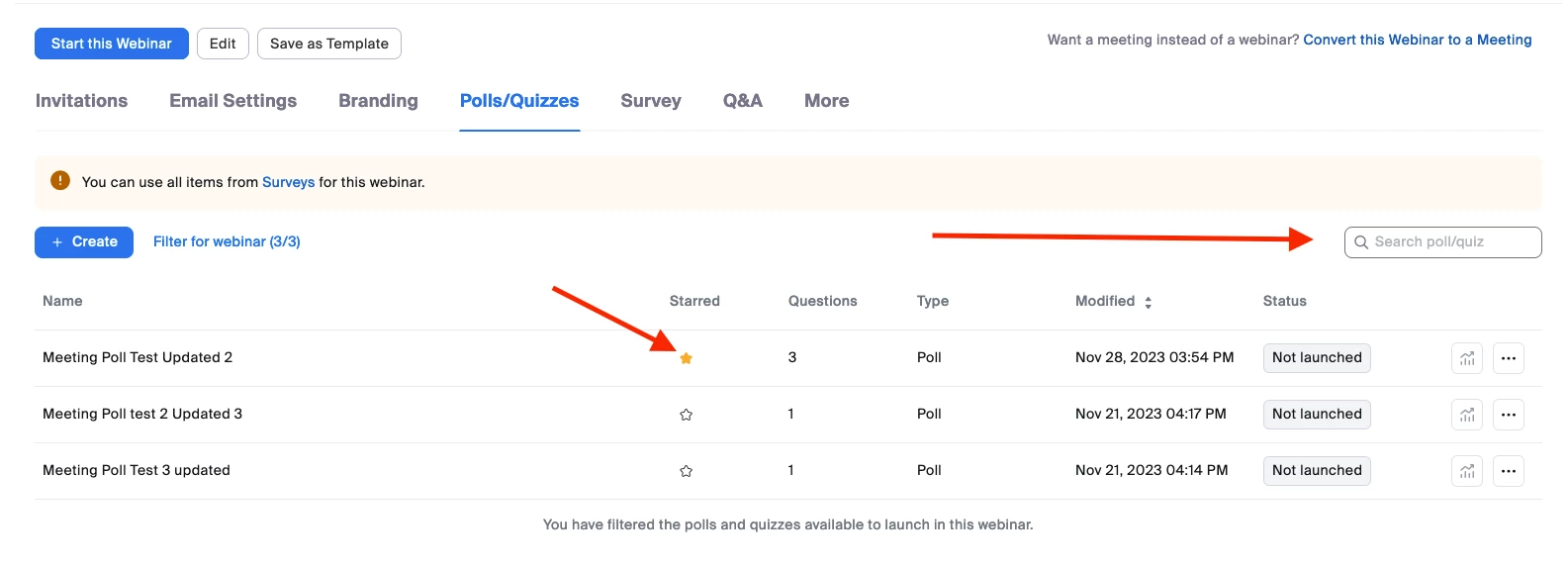Unstar Meeting Poll Test Updated 2
Viewport: 1568px width, 568px height.
pyautogui.click(x=686, y=358)
